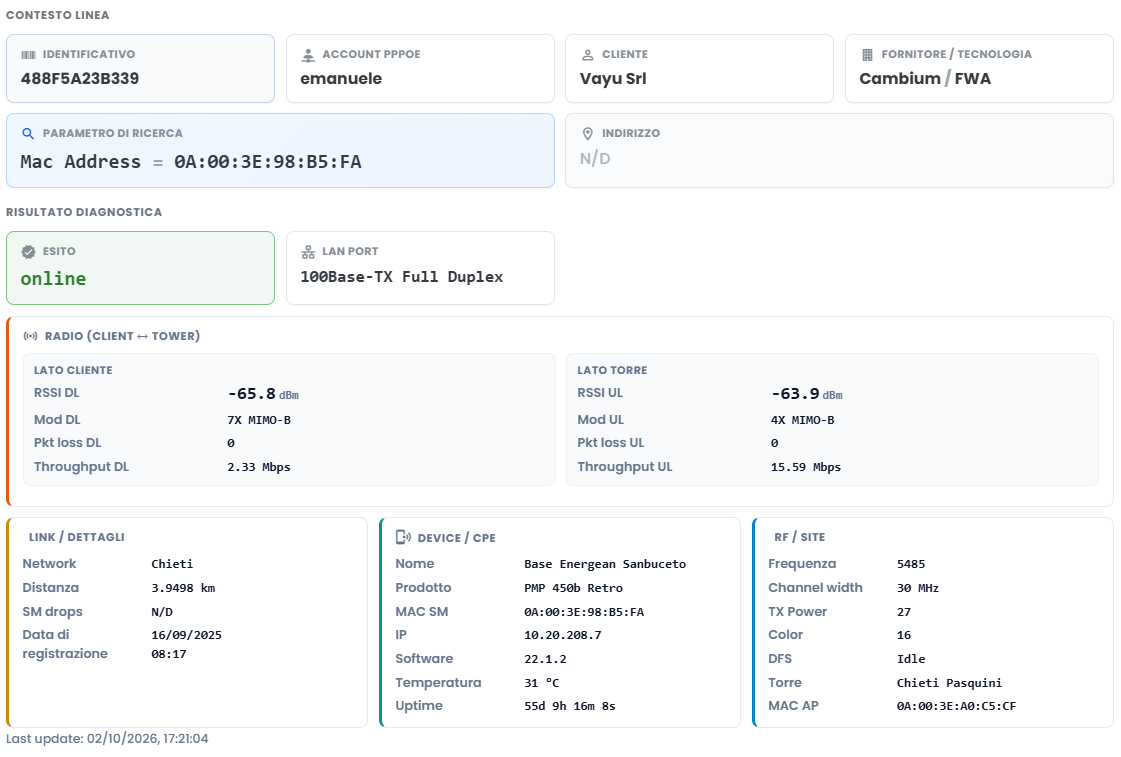Click the network icon beside LAN Port

[308, 252]
